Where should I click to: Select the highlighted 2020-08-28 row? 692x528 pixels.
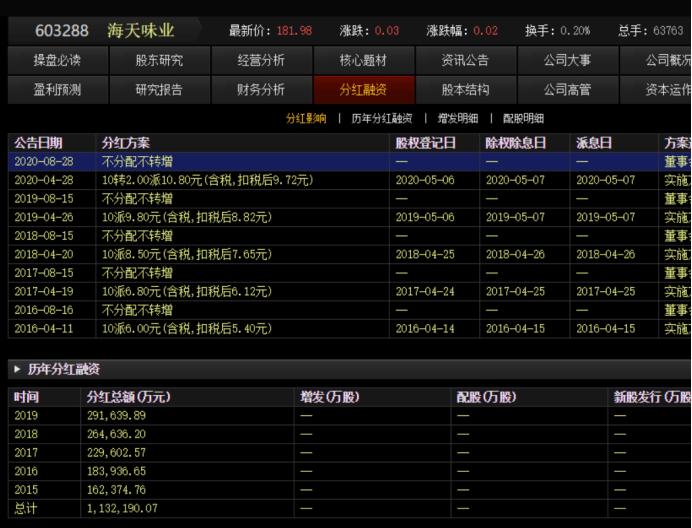coord(350,162)
